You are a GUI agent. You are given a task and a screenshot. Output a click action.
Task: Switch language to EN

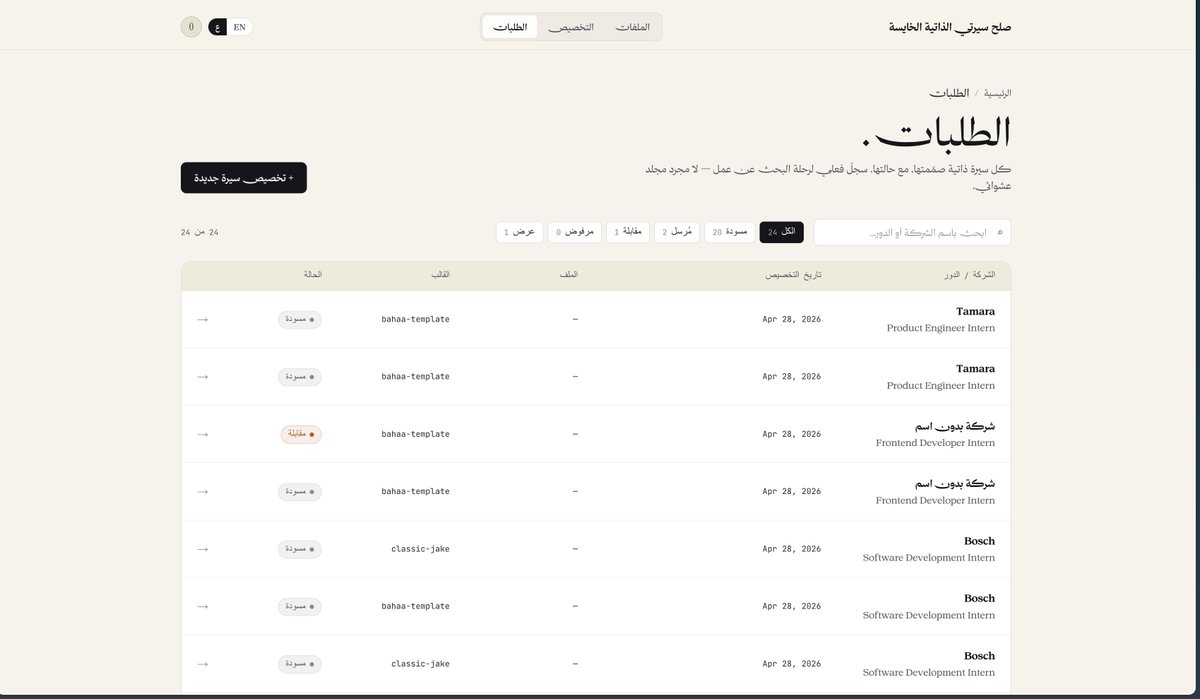(239, 27)
